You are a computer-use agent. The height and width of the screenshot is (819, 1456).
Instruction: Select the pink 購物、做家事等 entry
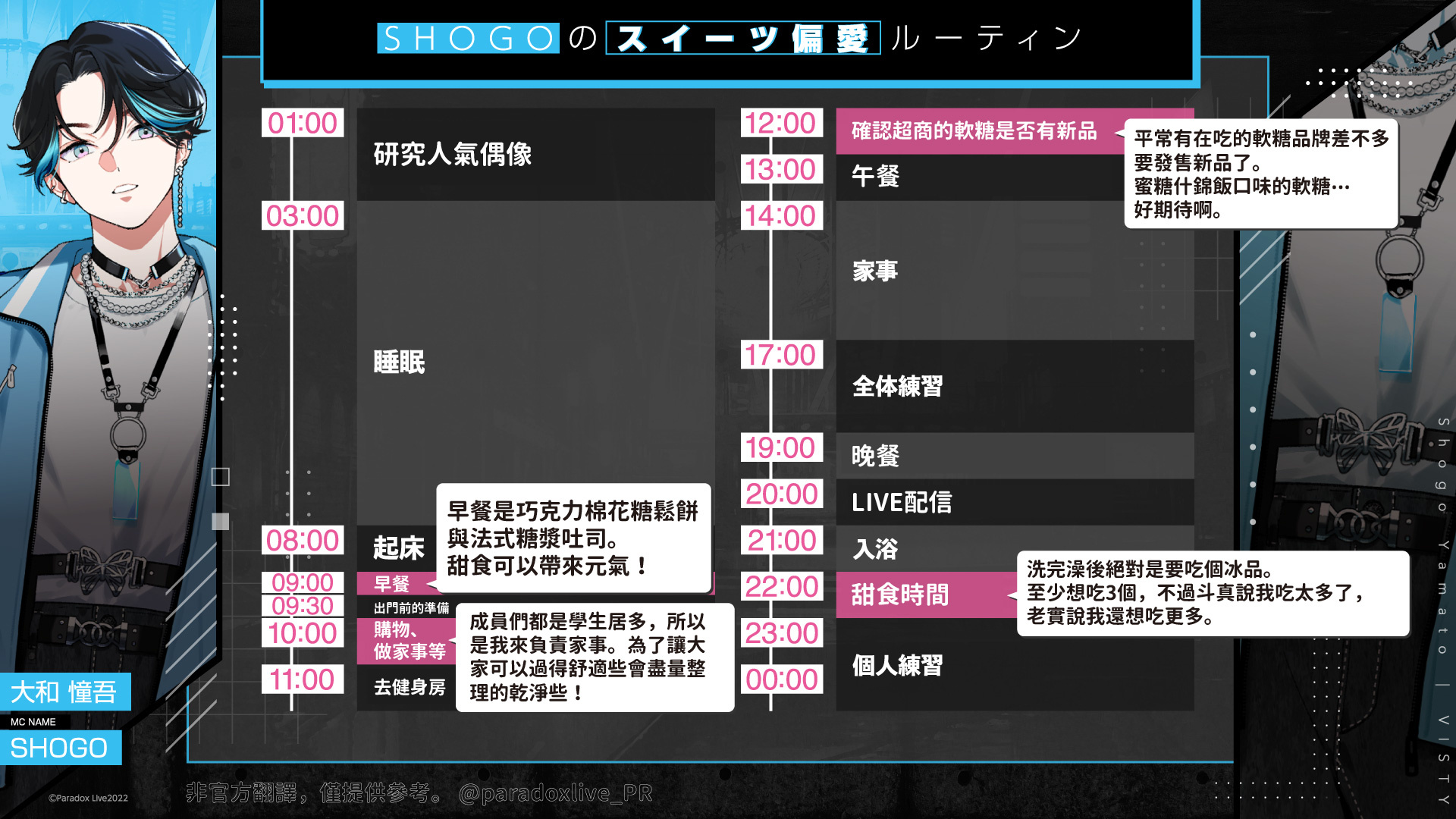[406, 641]
